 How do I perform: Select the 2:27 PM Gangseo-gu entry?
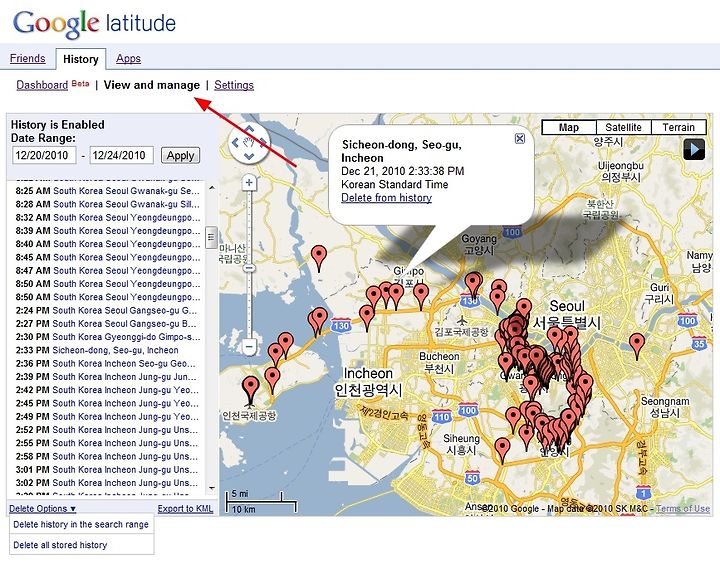107,323
